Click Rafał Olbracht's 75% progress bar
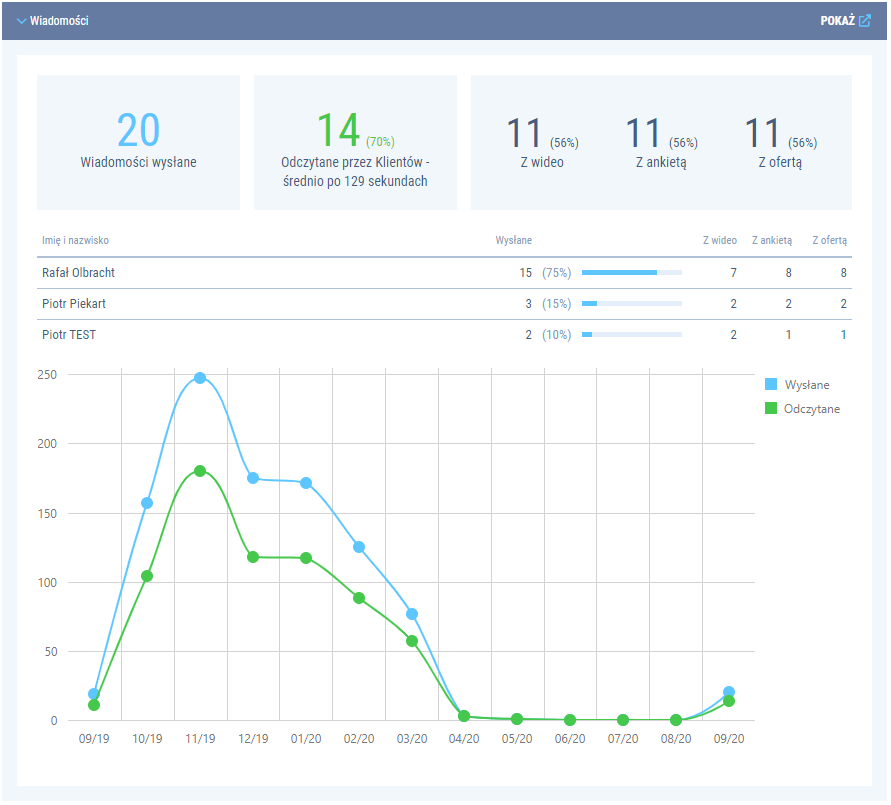 click(x=631, y=273)
